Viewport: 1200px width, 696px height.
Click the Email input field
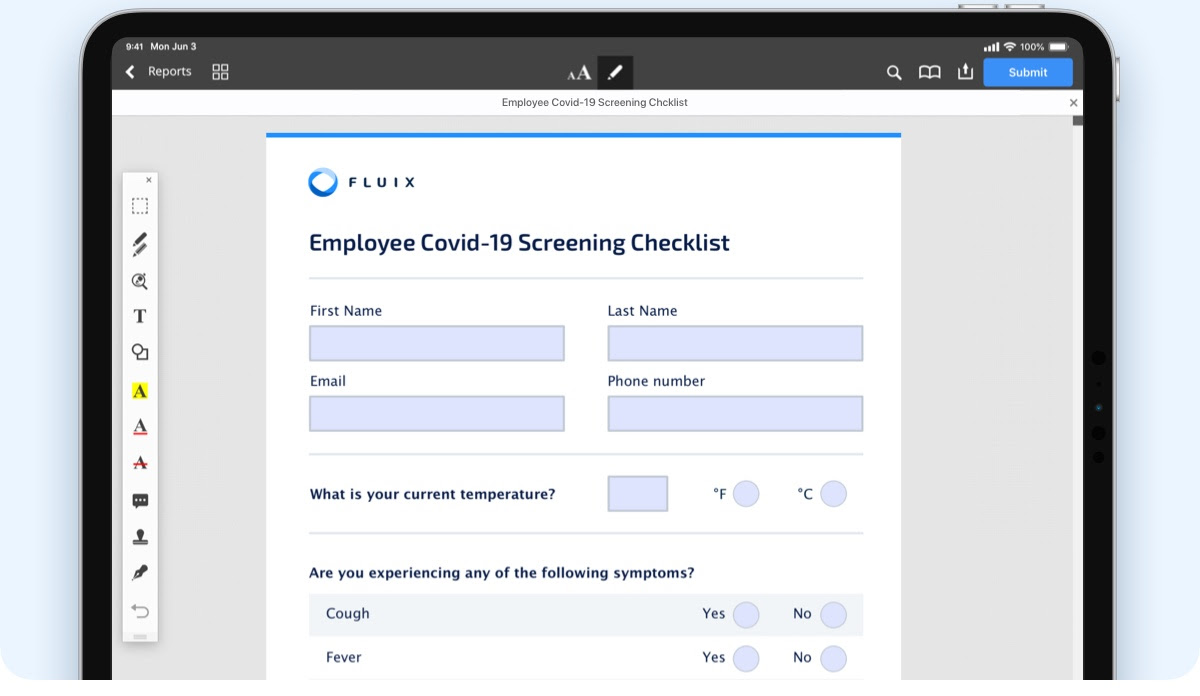click(437, 414)
